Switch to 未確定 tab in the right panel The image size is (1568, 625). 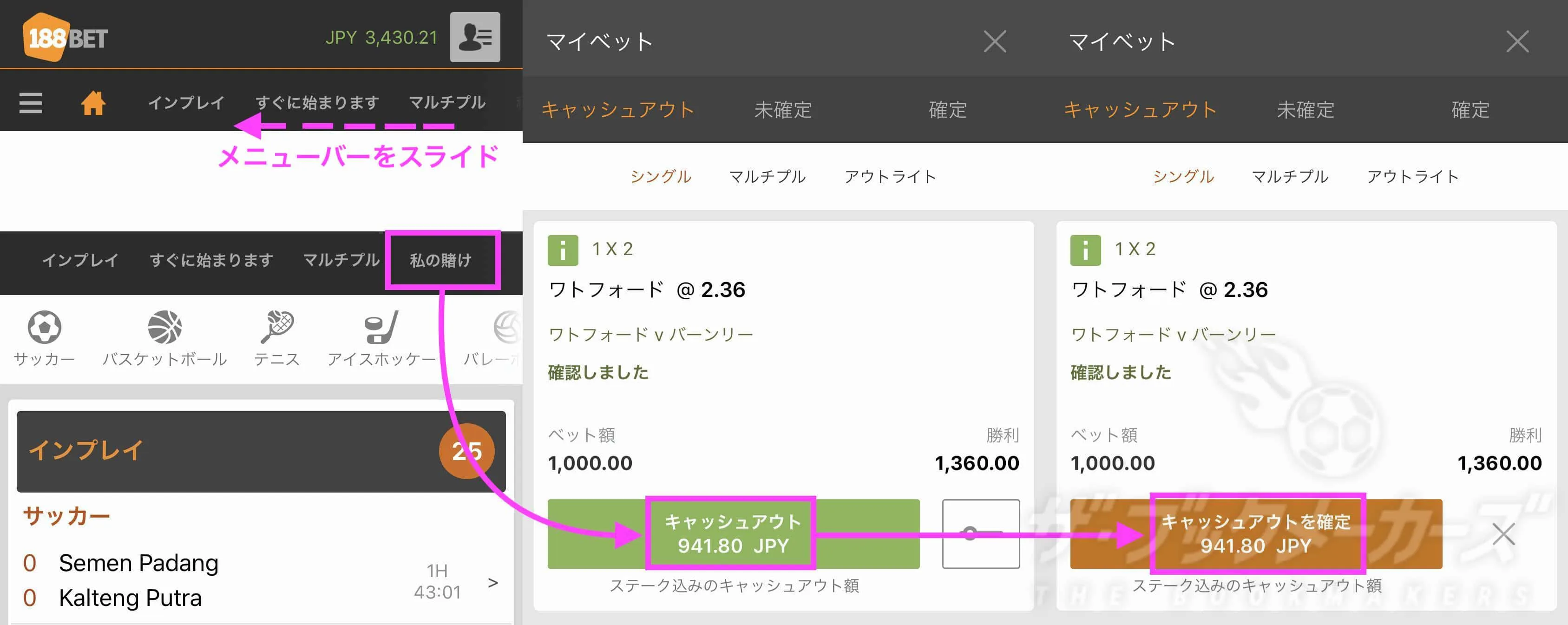(1306, 110)
